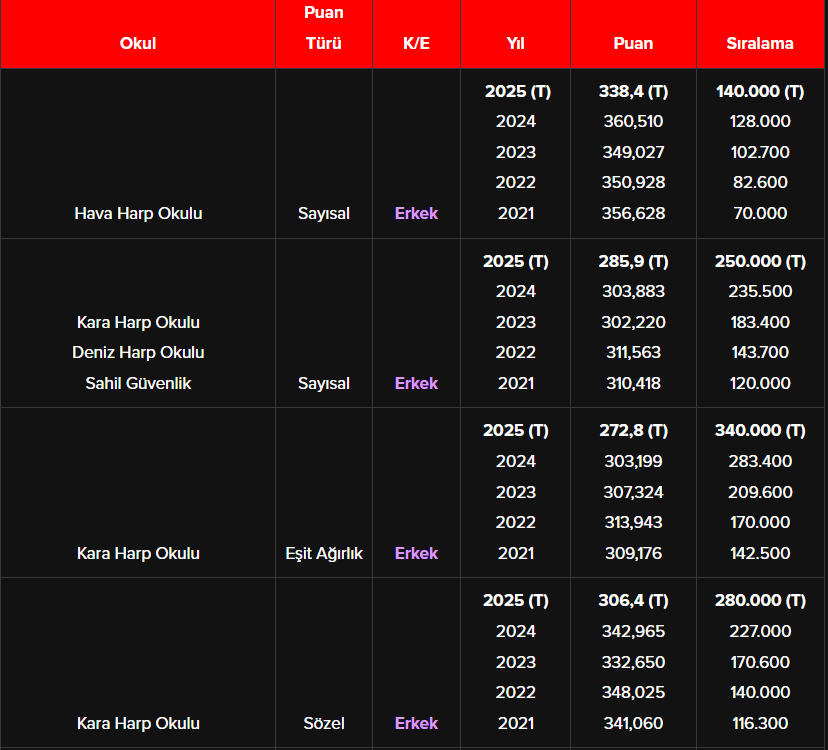Click the 143.700 ranking value
The width and height of the screenshot is (828, 750).
tap(760, 352)
